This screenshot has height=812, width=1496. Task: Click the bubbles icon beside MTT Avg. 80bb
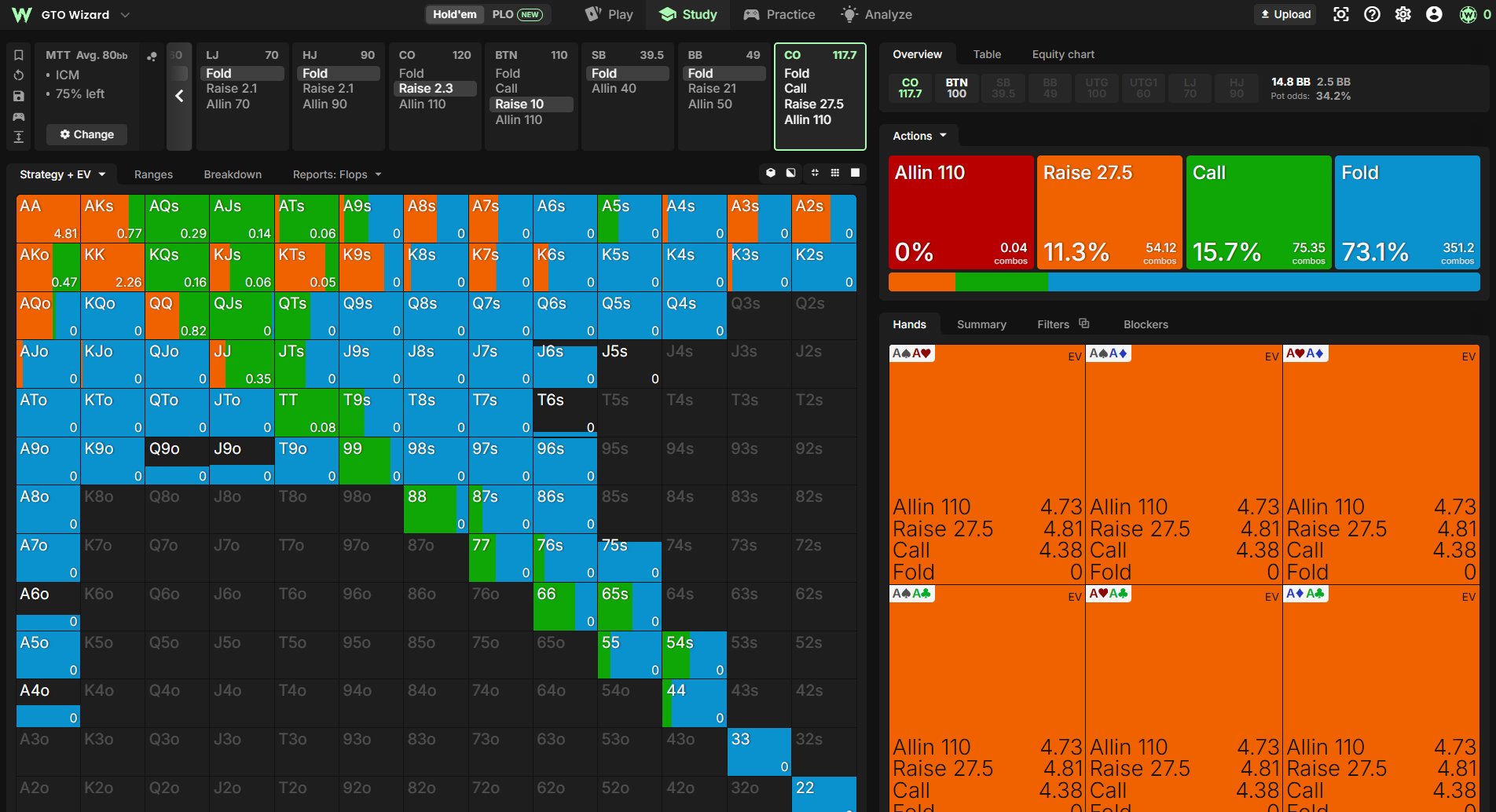click(x=152, y=56)
